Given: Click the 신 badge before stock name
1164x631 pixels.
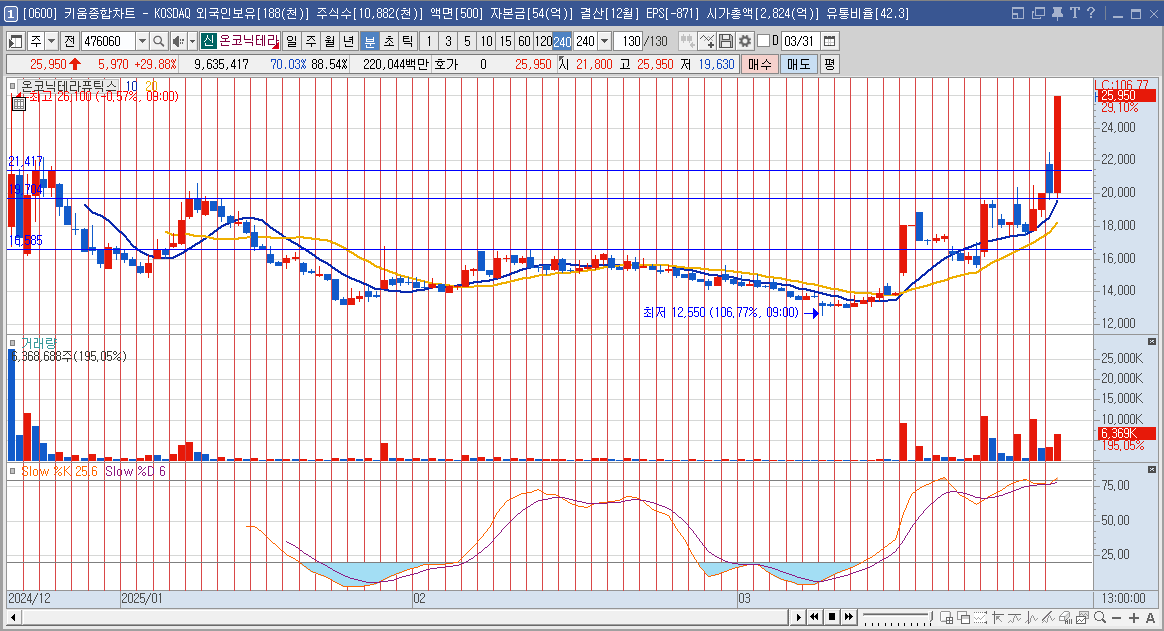Looking at the screenshot, I should tap(208, 42).
